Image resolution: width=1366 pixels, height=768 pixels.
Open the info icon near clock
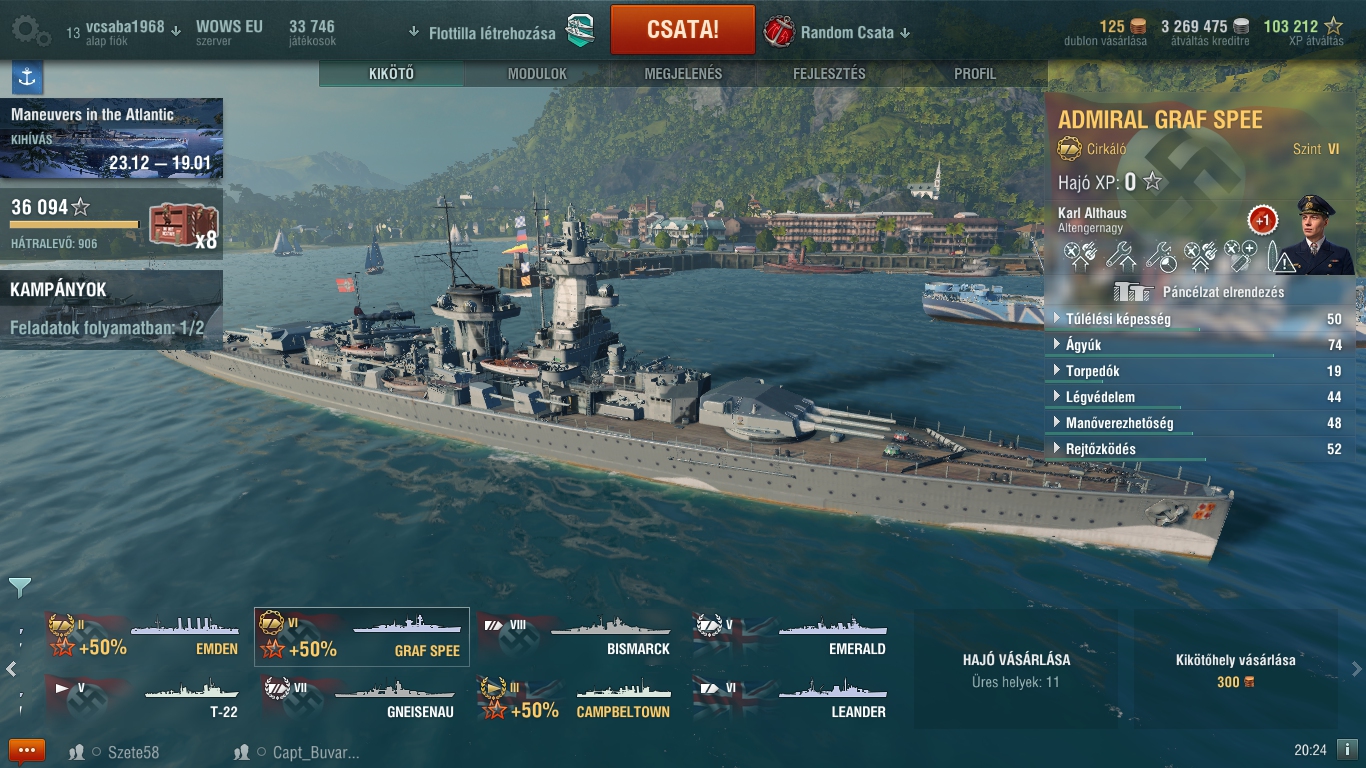[1347, 749]
